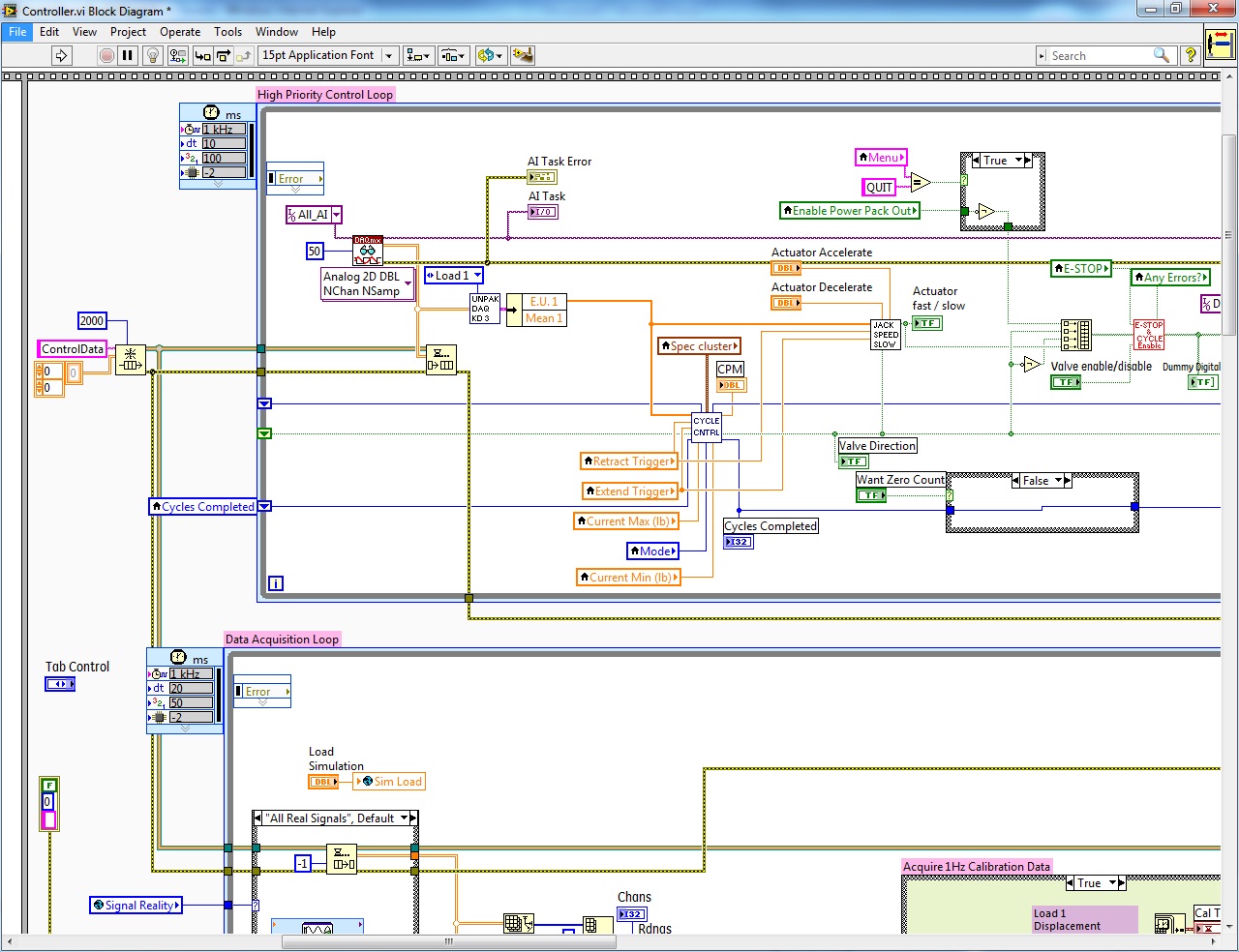Open the File menu
The width and height of the screenshot is (1239, 952).
17,32
